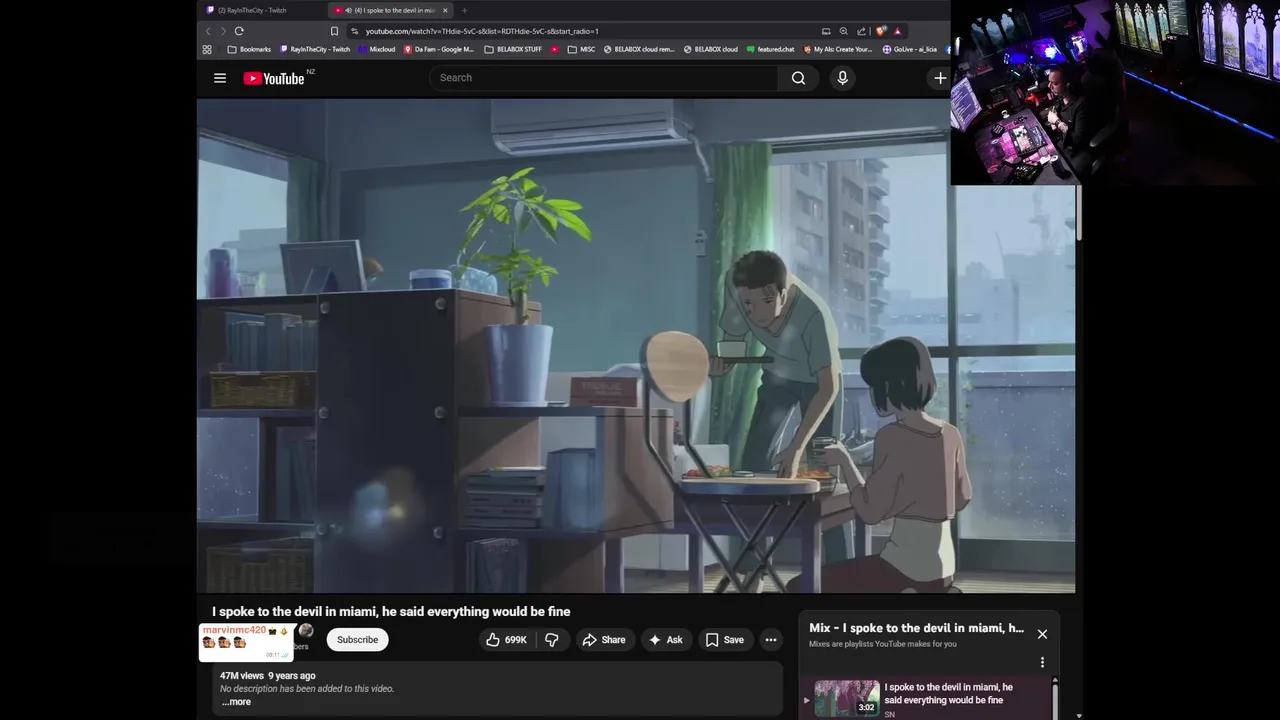
Task: Open the Bookmarks folder in bookmarks bar
Action: [249, 49]
